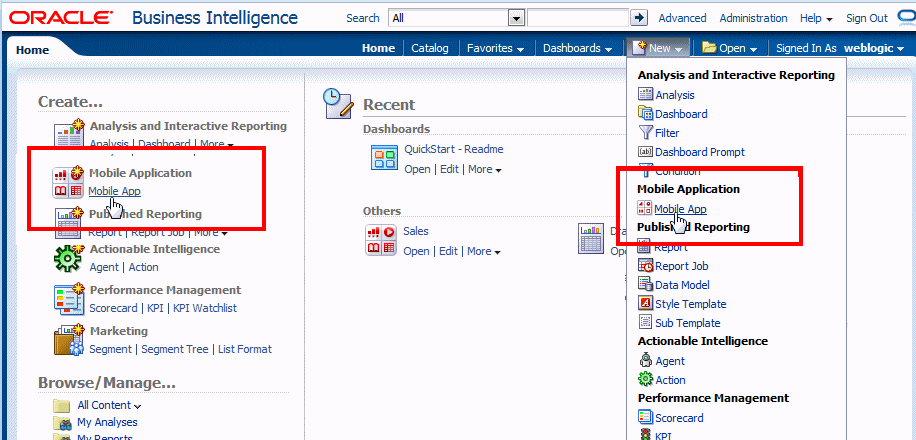Click the Agent robot icon in menu
Viewport: 916px width, 440px height.
(x=645, y=361)
